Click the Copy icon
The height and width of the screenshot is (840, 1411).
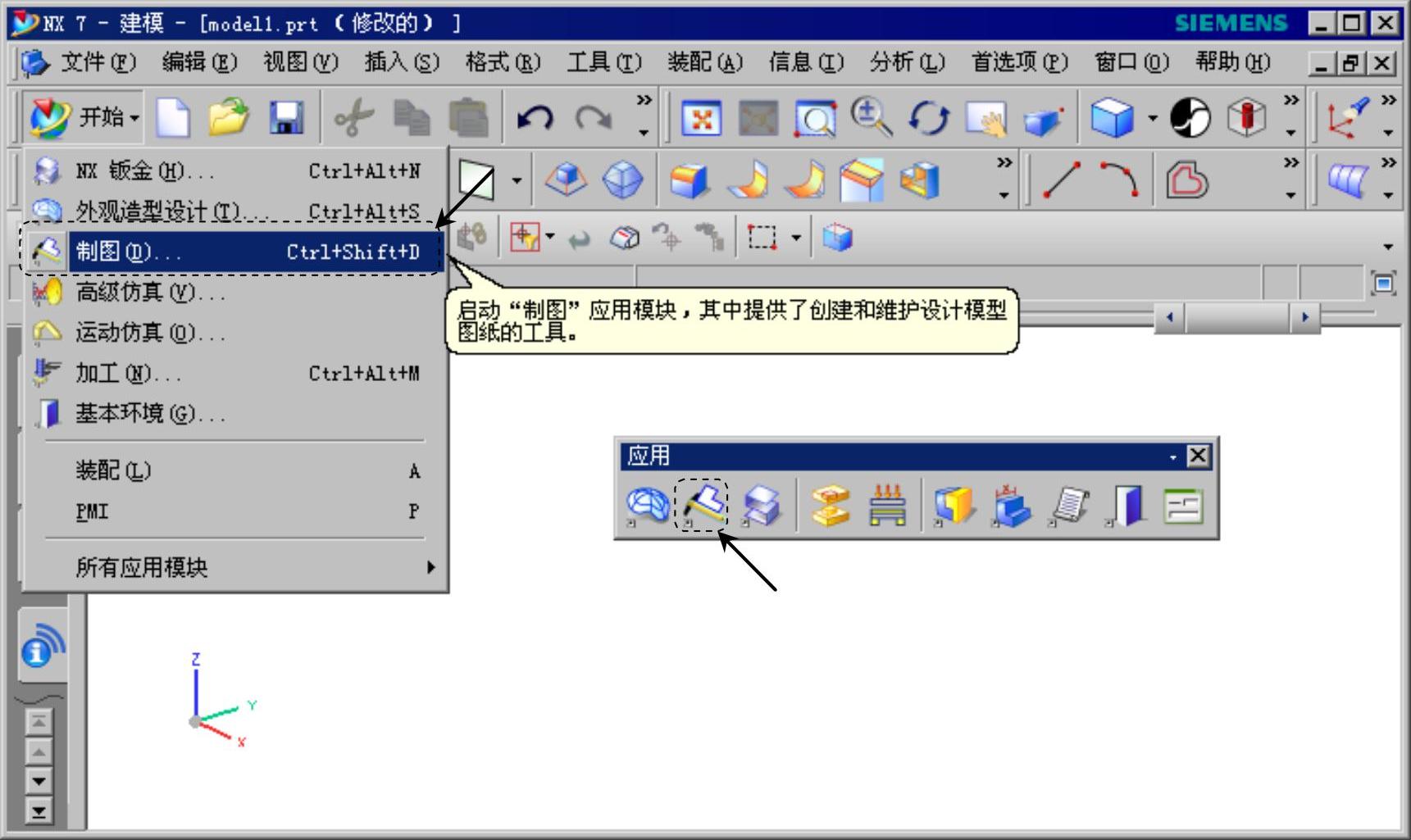pyautogui.click(x=412, y=118)
